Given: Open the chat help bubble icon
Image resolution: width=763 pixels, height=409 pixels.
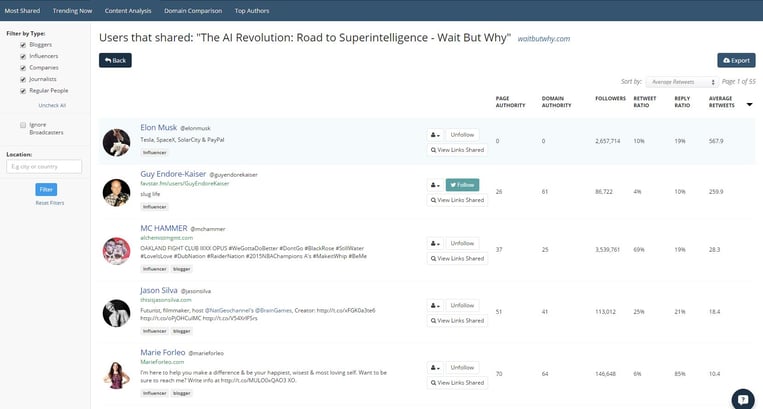Looking at the screenshot, I should click(x=743, y=400).
